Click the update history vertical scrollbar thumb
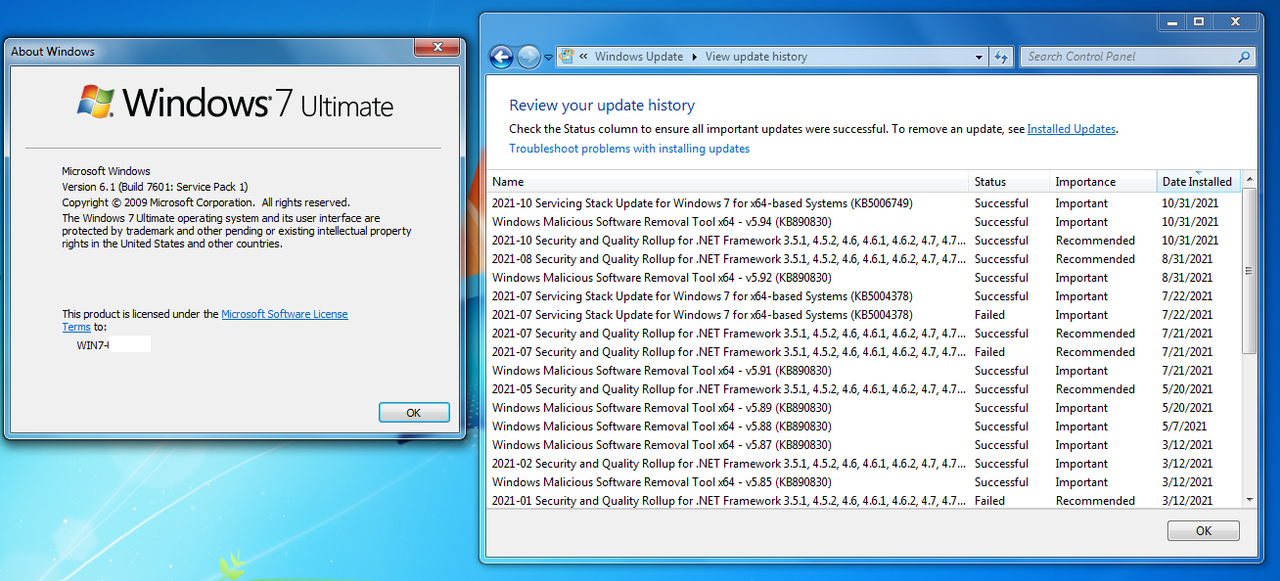The image size is (1280, 581). pos(1250,270)
